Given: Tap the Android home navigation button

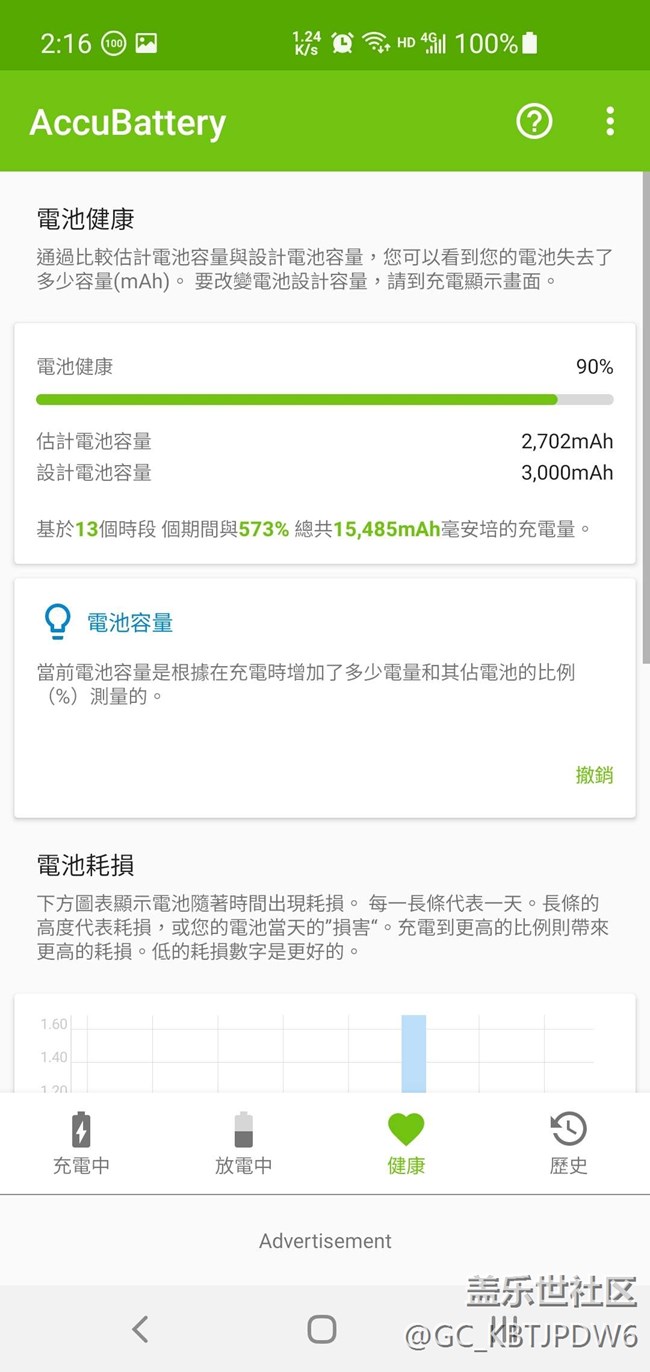Looking at the screenshot, I should (322, 1328).
